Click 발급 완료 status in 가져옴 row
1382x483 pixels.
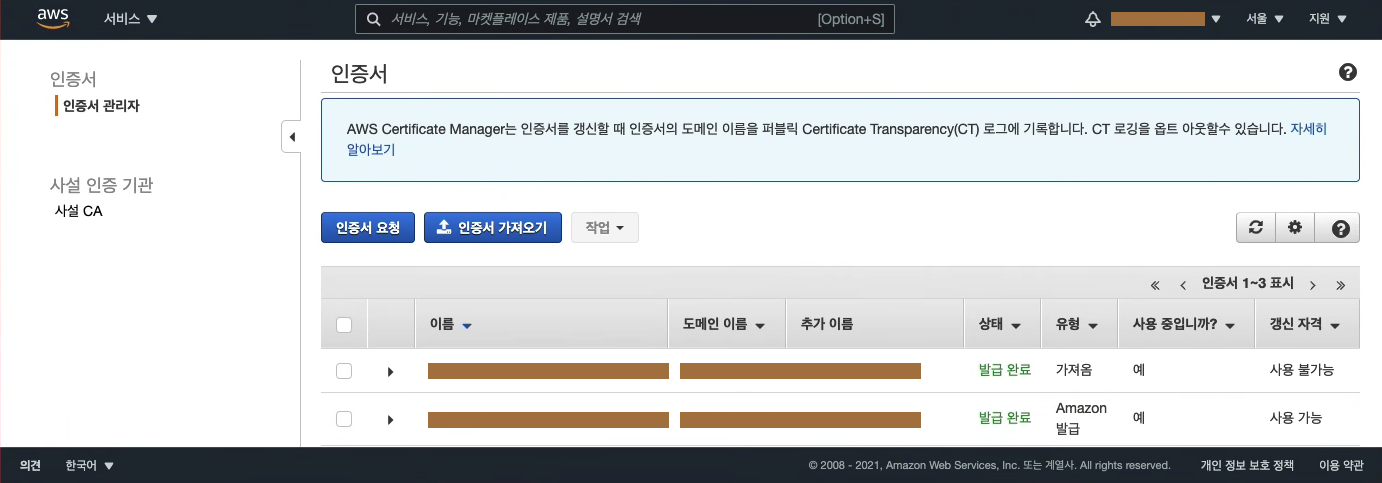(x=1005, y=370)
